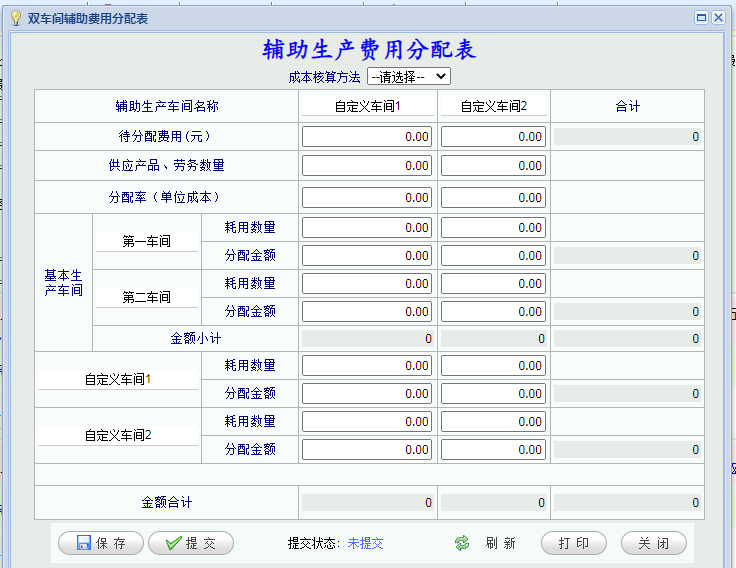Click 待分配费用 field for 自定义车间2
The width and height of the screenshot is (736, 568).
point(493,137)
